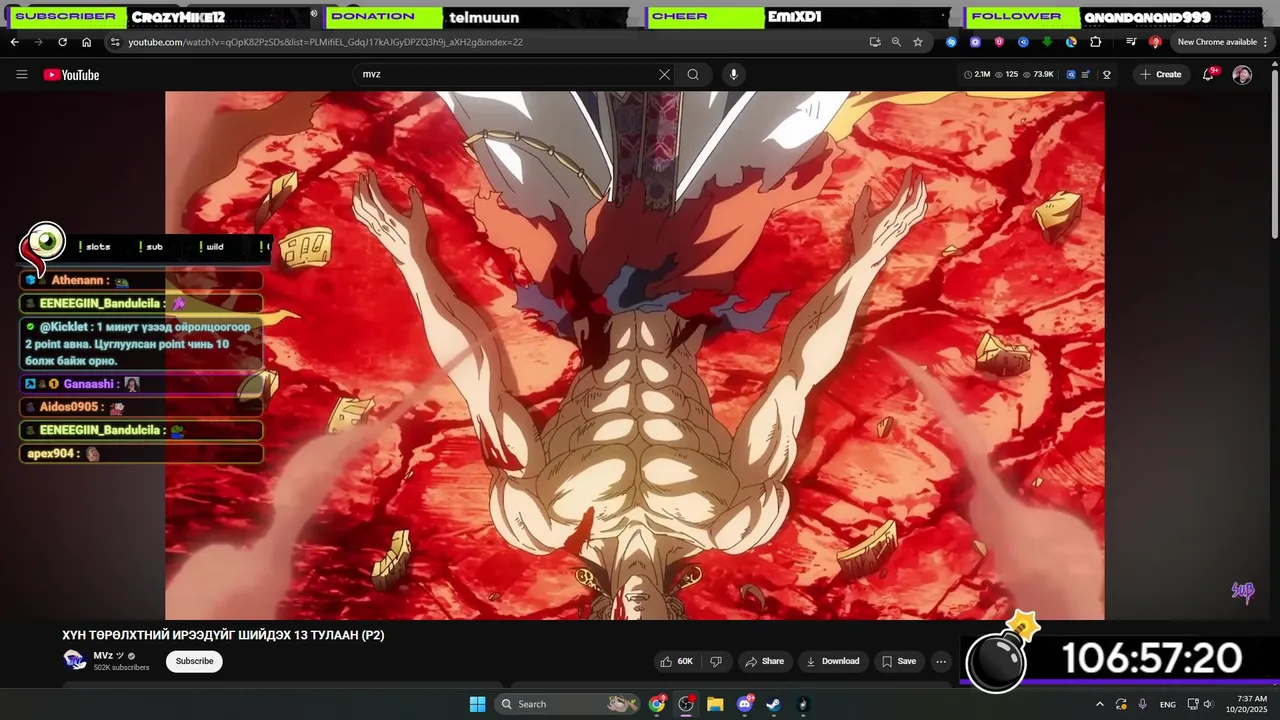This screenshot has width=1280, height=720.
Task: Open File Explorer from the taskbar
Action: click(x=715, y=704)
